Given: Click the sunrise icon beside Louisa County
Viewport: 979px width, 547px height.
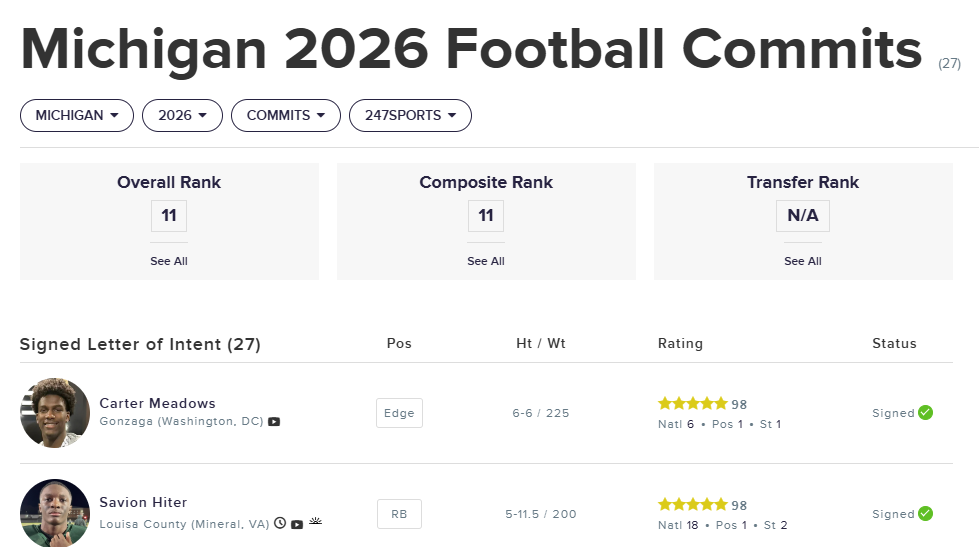Looking at the screenshot, I should pyautogui.click(x=315, y=522).
